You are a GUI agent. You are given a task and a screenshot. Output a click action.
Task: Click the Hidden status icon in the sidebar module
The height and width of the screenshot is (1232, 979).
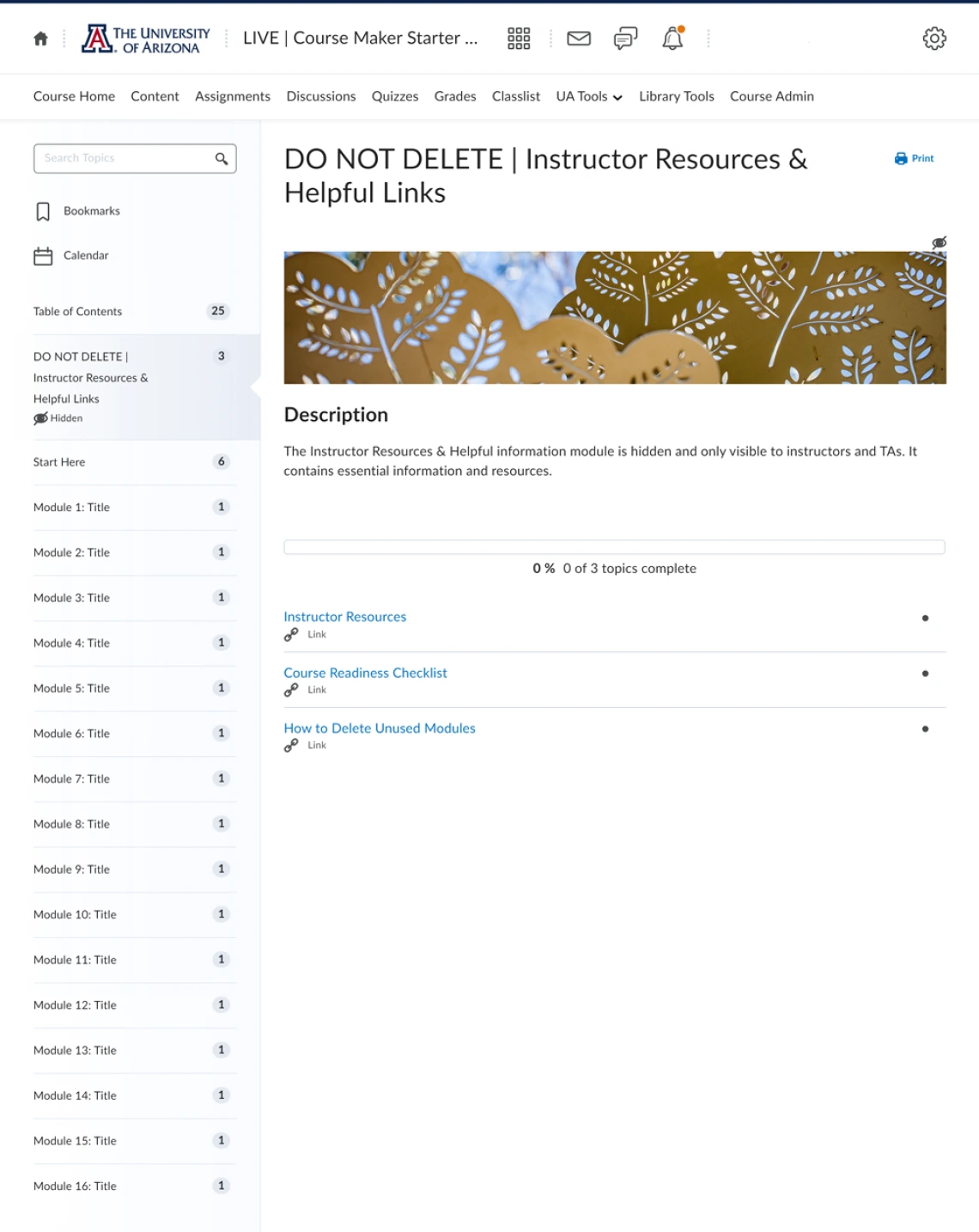tap(40, 418)
